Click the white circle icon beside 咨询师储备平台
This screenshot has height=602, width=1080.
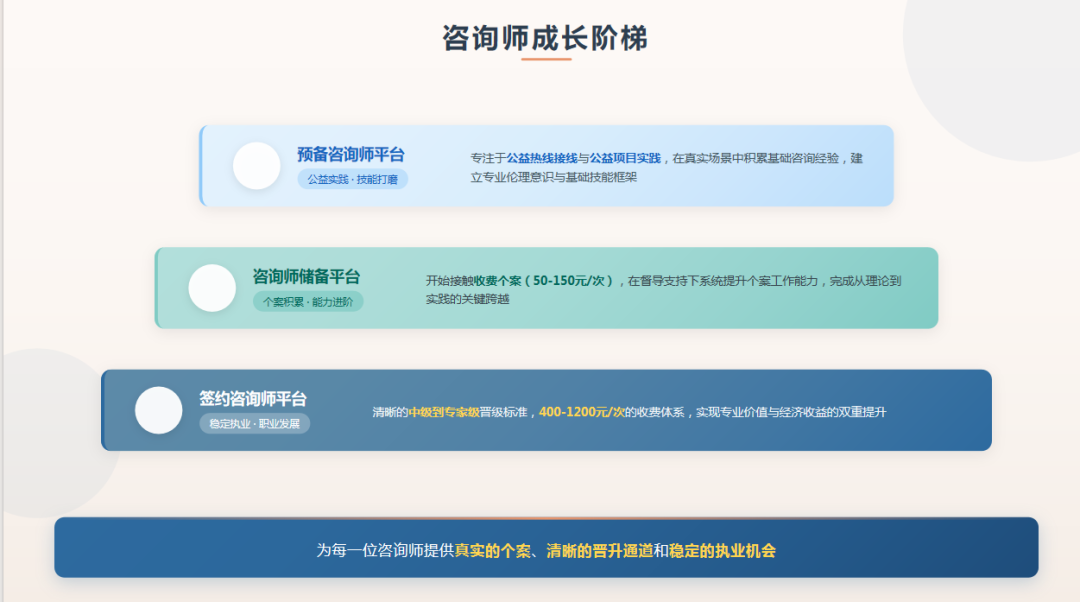[x=212, y=288]
